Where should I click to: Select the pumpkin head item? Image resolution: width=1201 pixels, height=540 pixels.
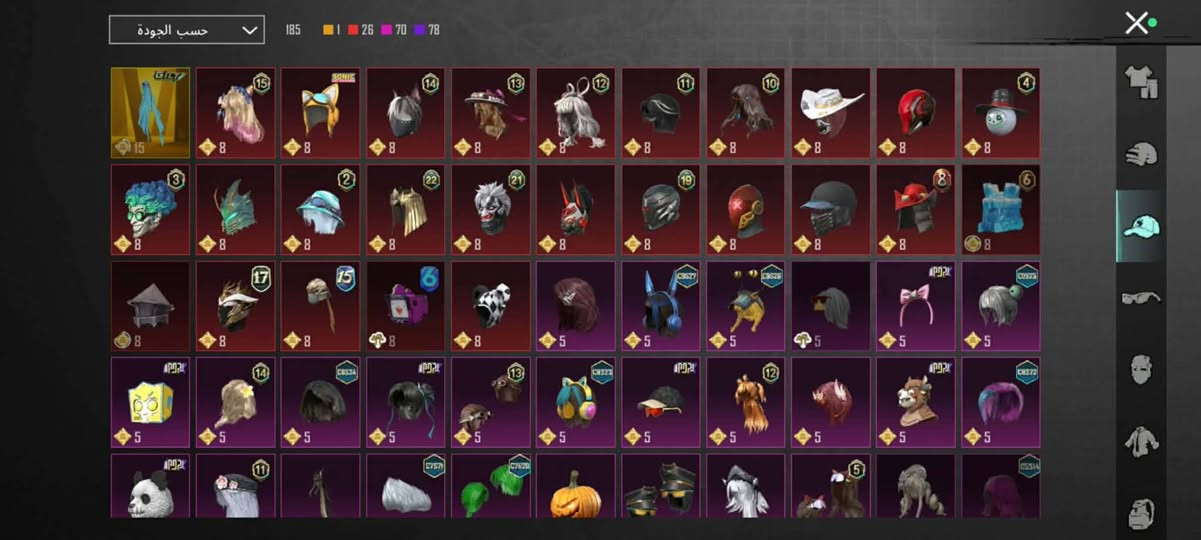[576, 486]
